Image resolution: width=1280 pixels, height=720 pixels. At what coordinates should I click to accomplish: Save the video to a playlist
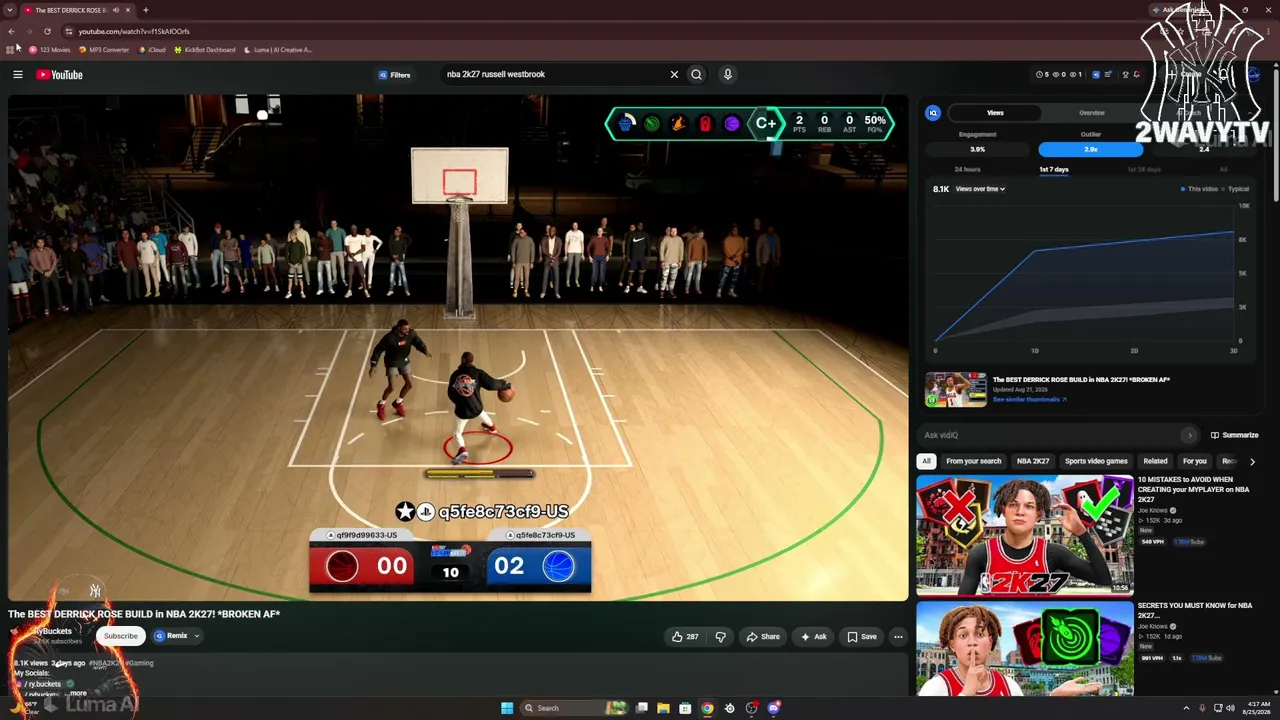click(x=862, y=637)
